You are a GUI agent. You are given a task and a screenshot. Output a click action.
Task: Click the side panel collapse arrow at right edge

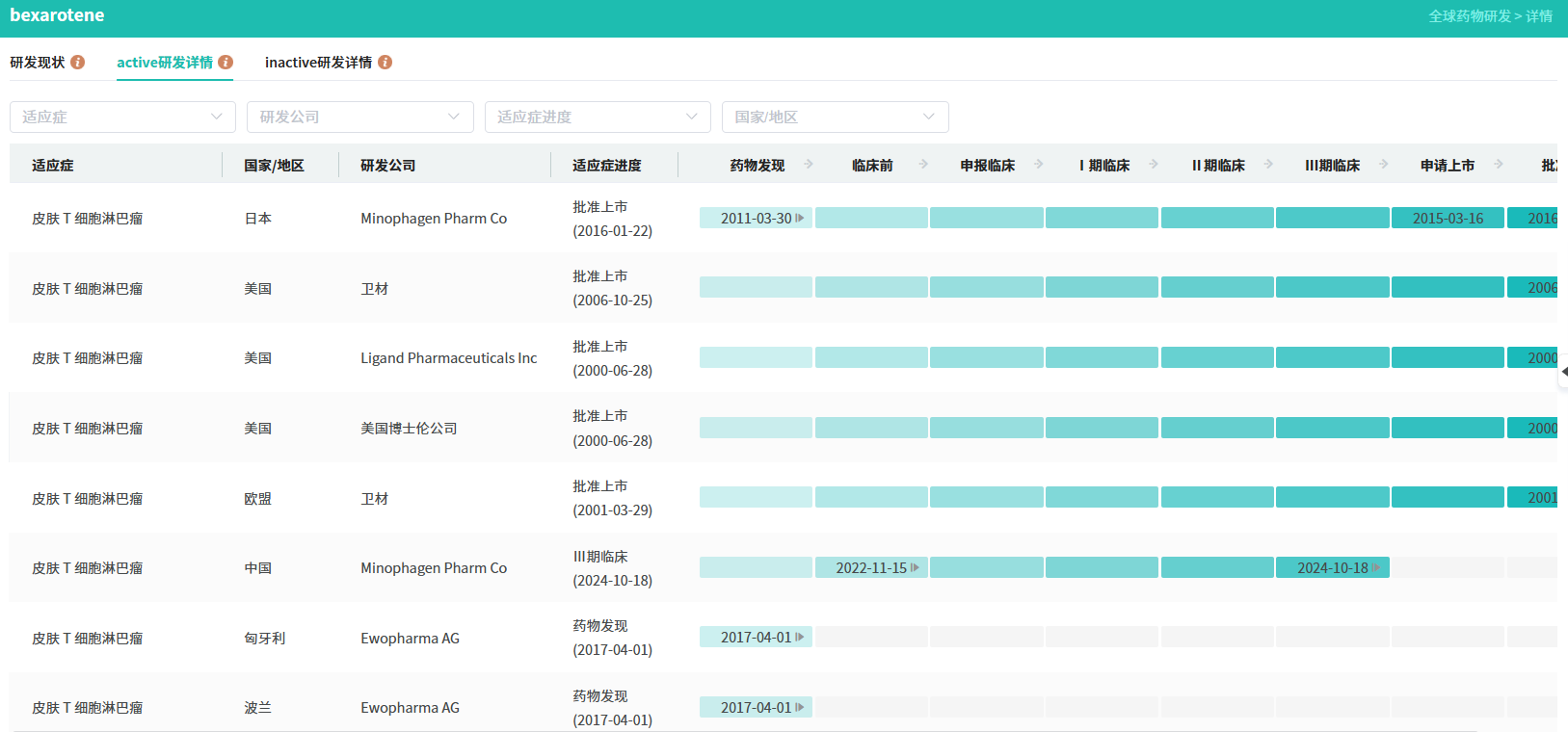pos(1563,371)
